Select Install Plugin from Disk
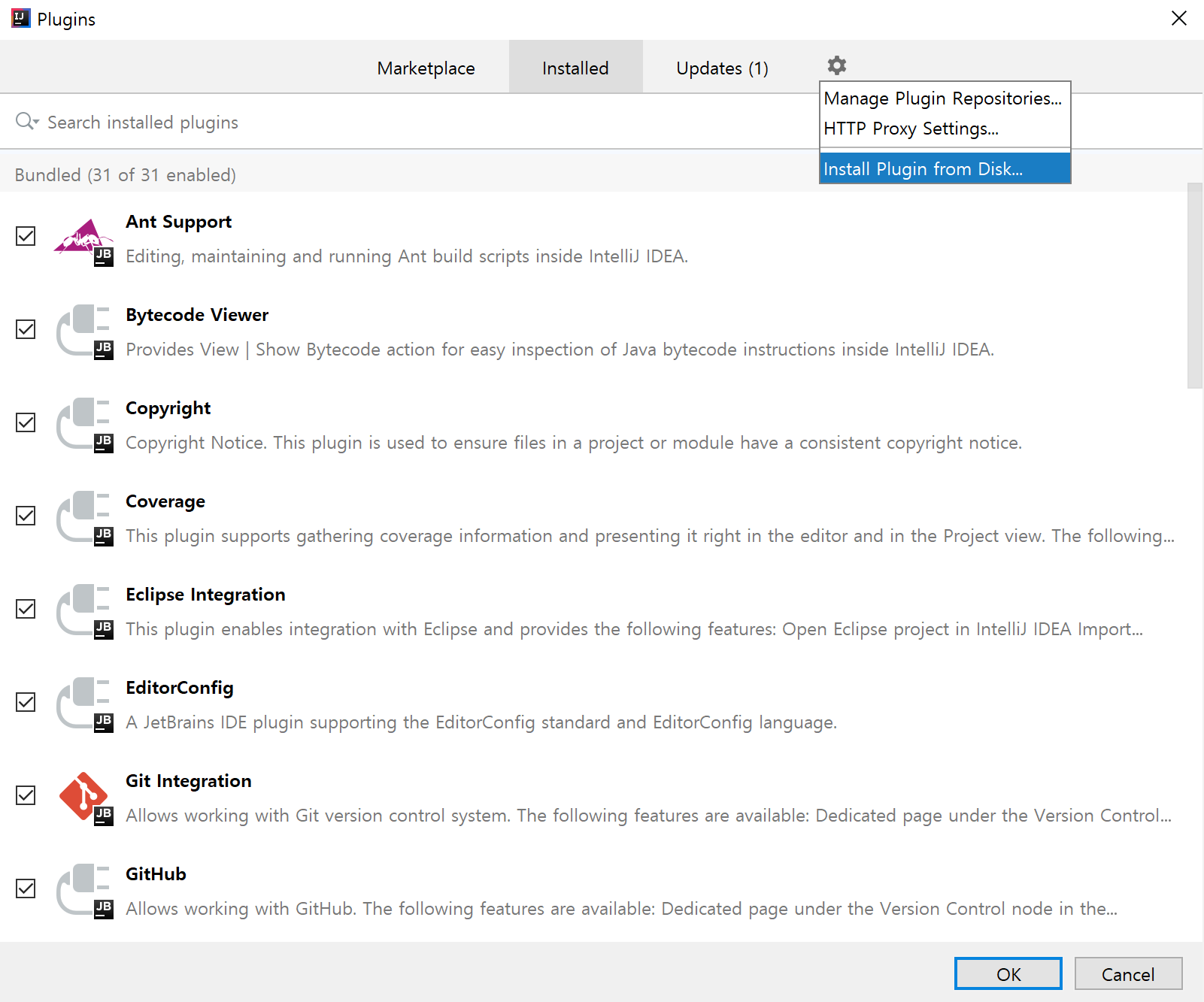The width and height of the screenshot is (1204, 1002). point(945,168)
